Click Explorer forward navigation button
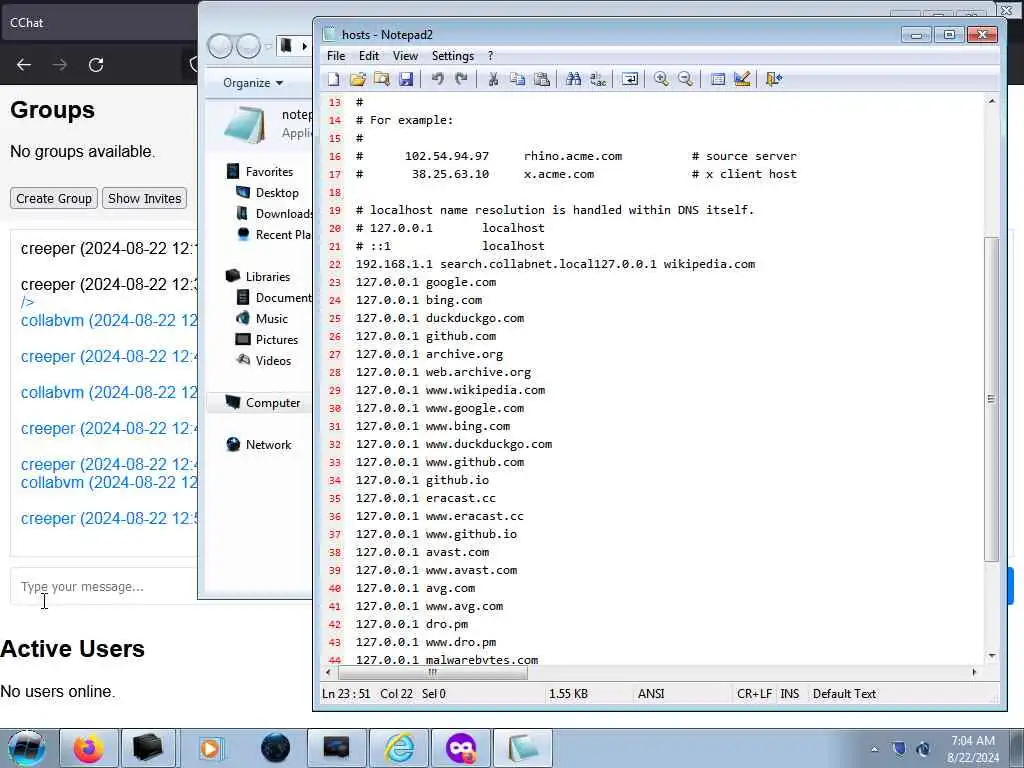Screen dimensions: 1024x768 (248, 46)
